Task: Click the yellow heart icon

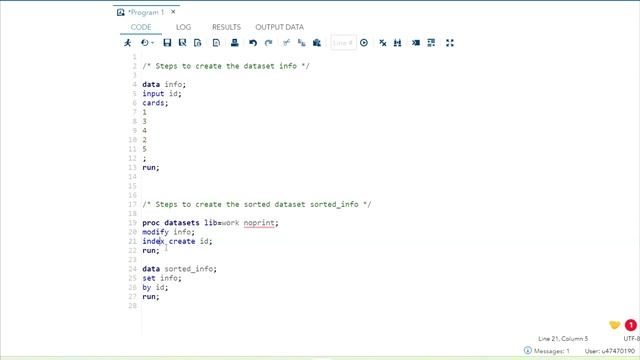Action: pyautogui.click(x=615, y=325)
